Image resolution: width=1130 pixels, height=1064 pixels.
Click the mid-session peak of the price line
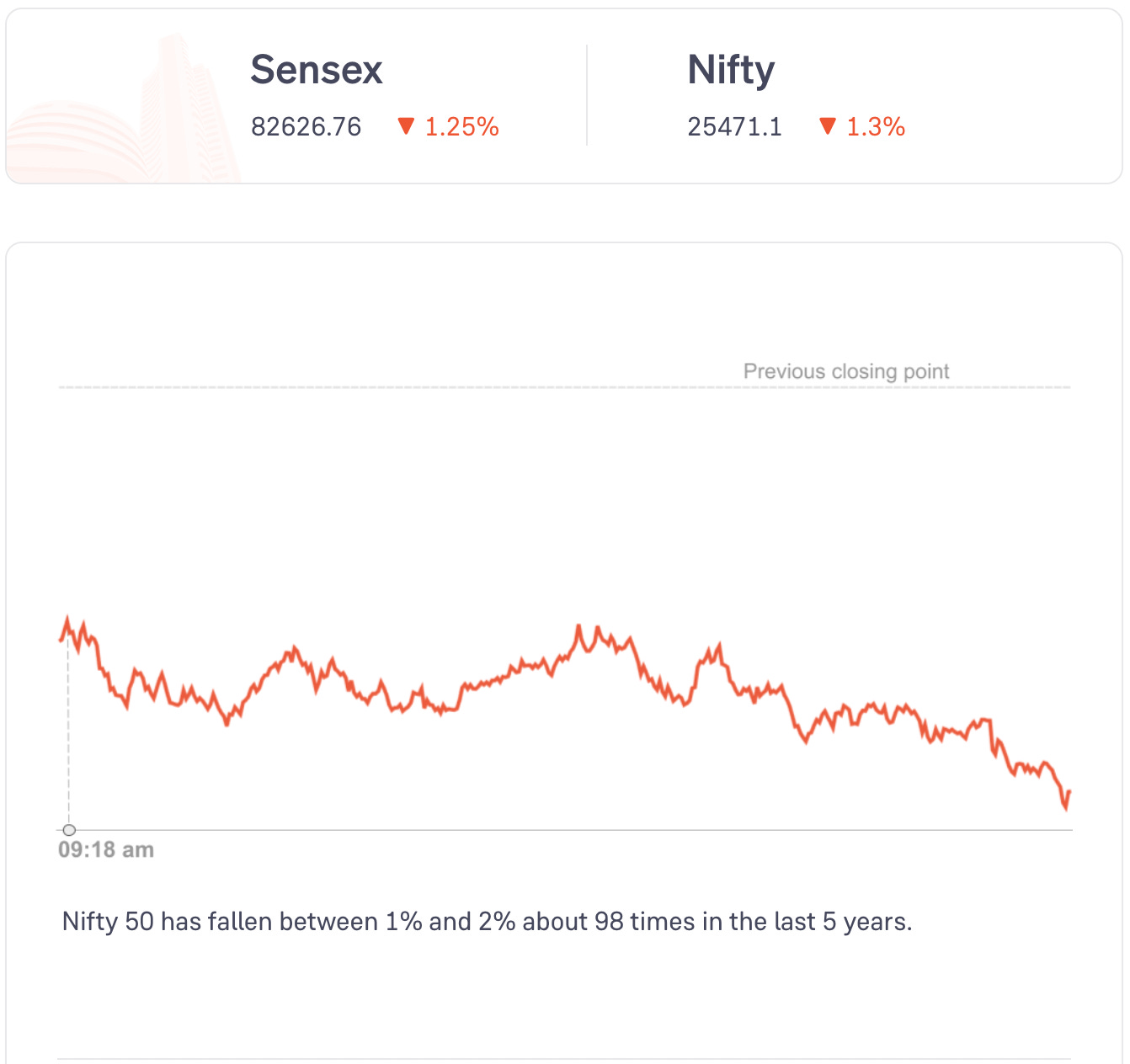[x=578, y=627]
